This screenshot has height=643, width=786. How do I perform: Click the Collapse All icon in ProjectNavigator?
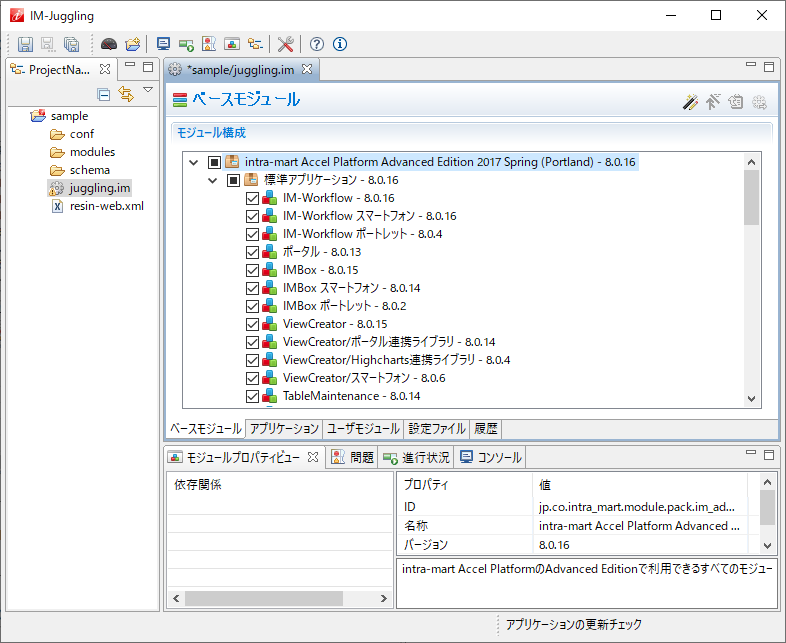click(x=104, y=94)
